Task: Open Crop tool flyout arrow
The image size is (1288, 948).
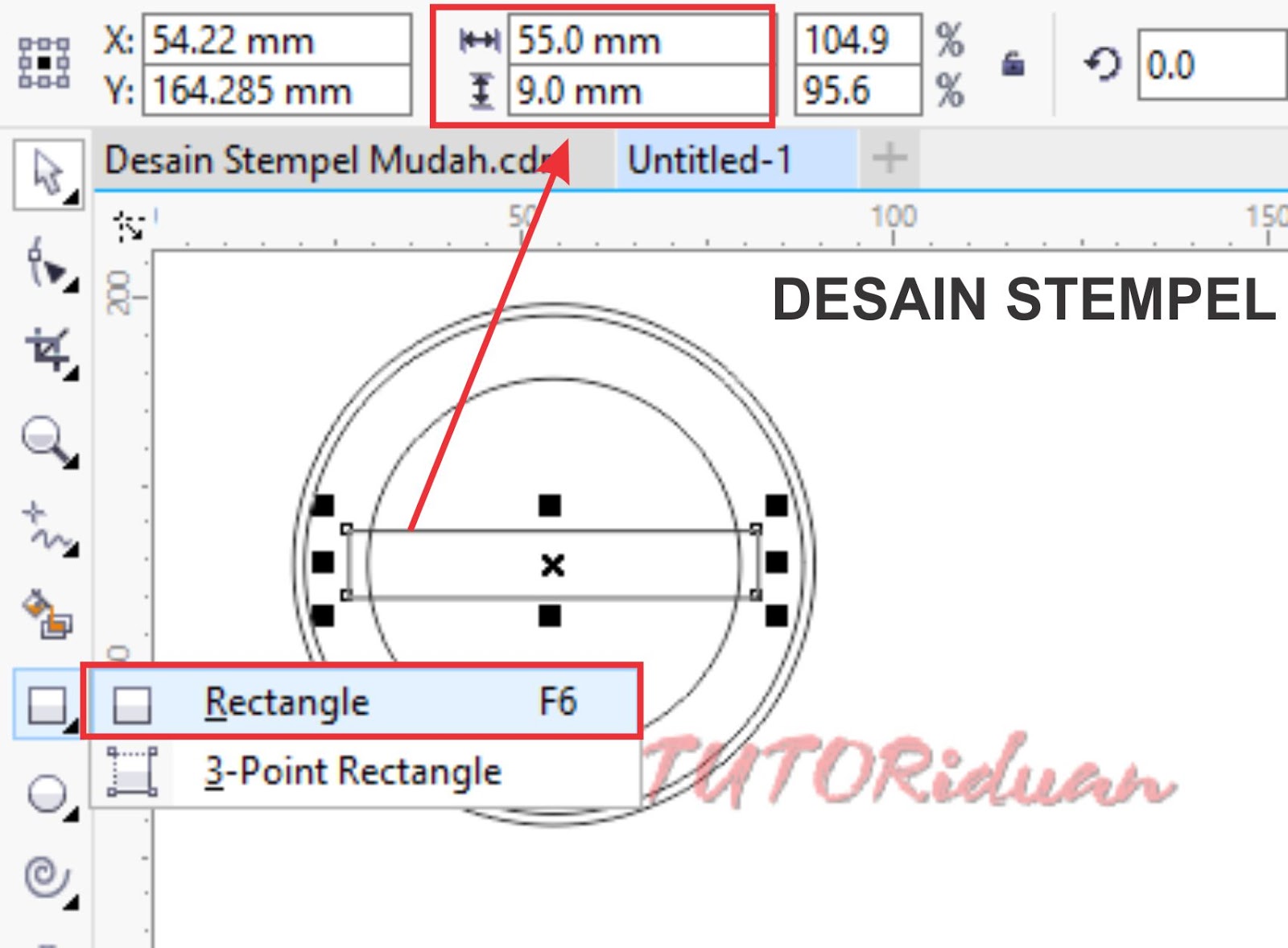Action: coord(72,373)
